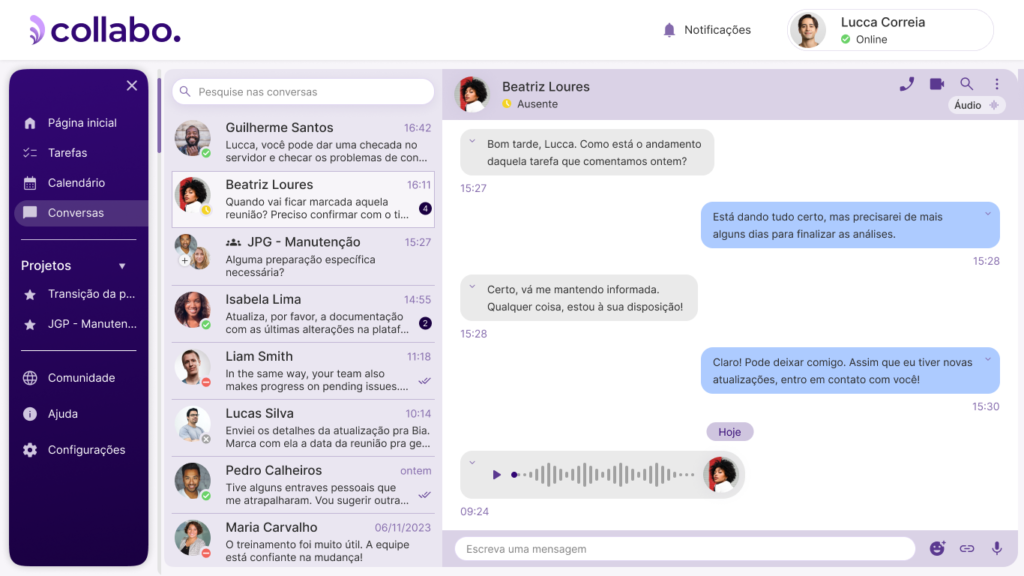
Task: Toggle the Áudio button in chat header
Action: (976, 105)
